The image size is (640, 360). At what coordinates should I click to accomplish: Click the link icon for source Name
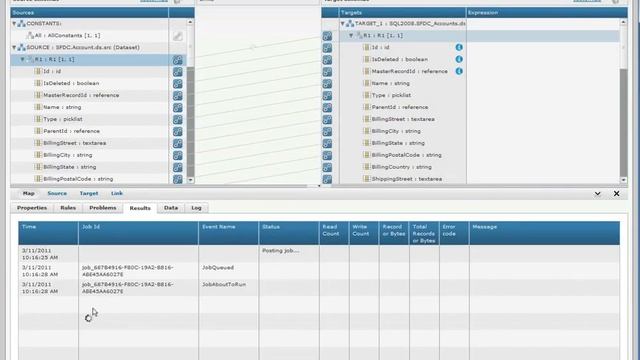point(178,108)
